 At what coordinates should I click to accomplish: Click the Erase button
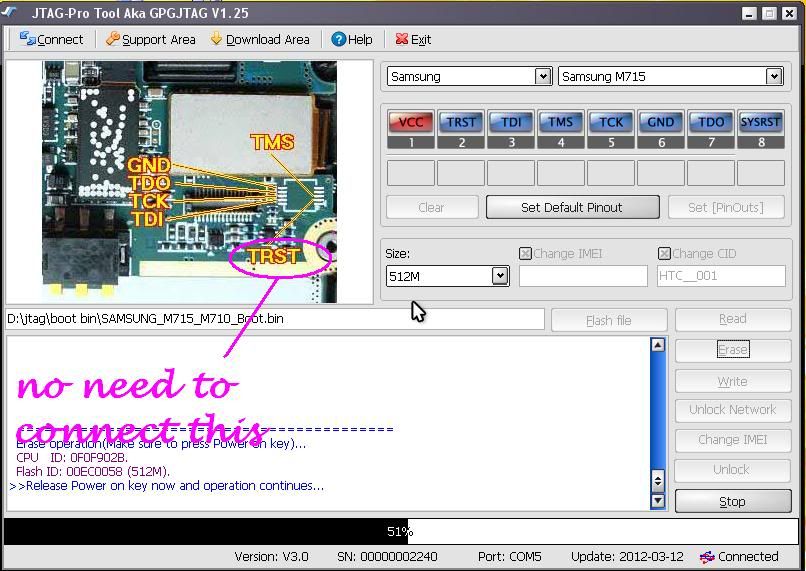pos(732,350)
